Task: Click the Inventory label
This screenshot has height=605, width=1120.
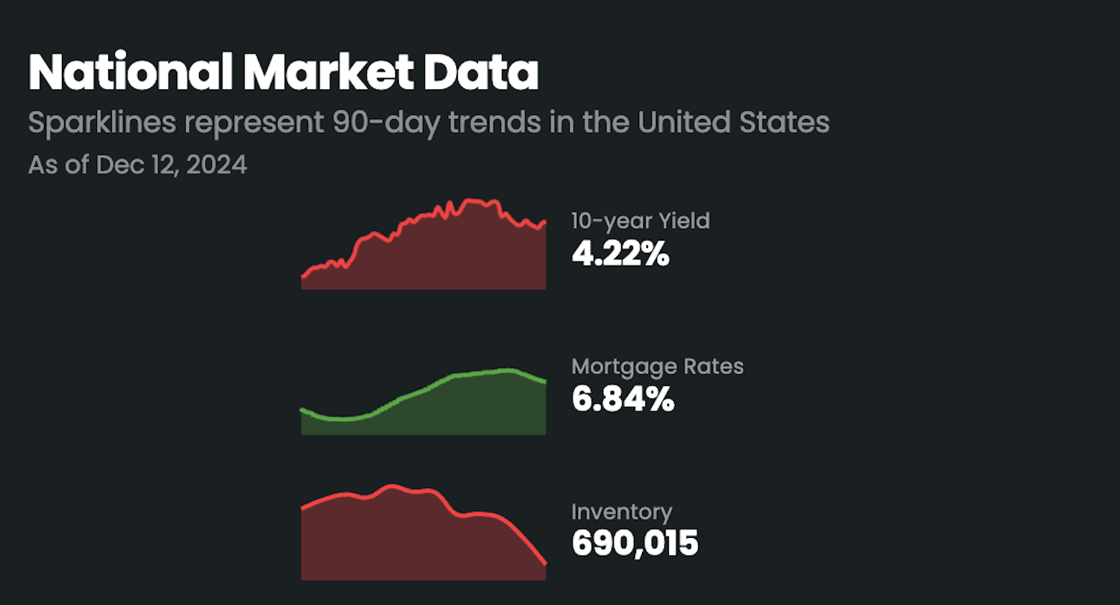Action: pyautogui.click(x=621, y=512)
